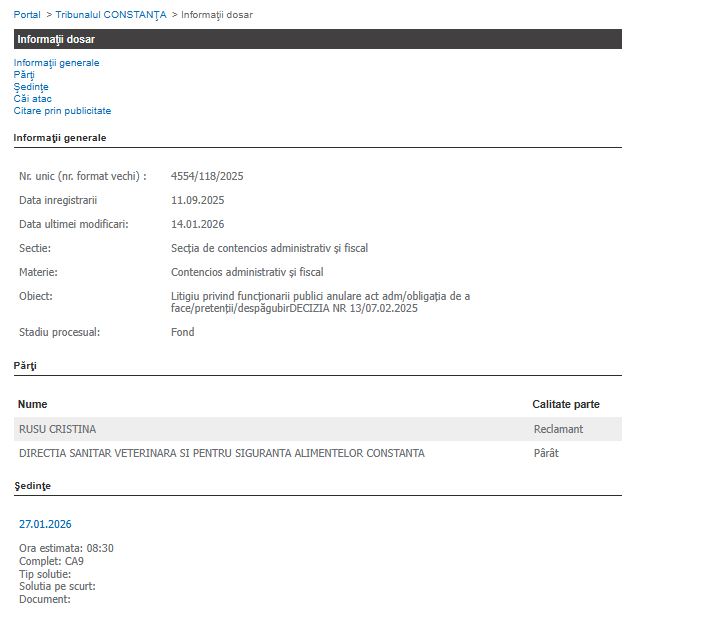Viewport: 707px width, 622px height.
Task: Click the Pârât role cell
Action: coord(546,453)
